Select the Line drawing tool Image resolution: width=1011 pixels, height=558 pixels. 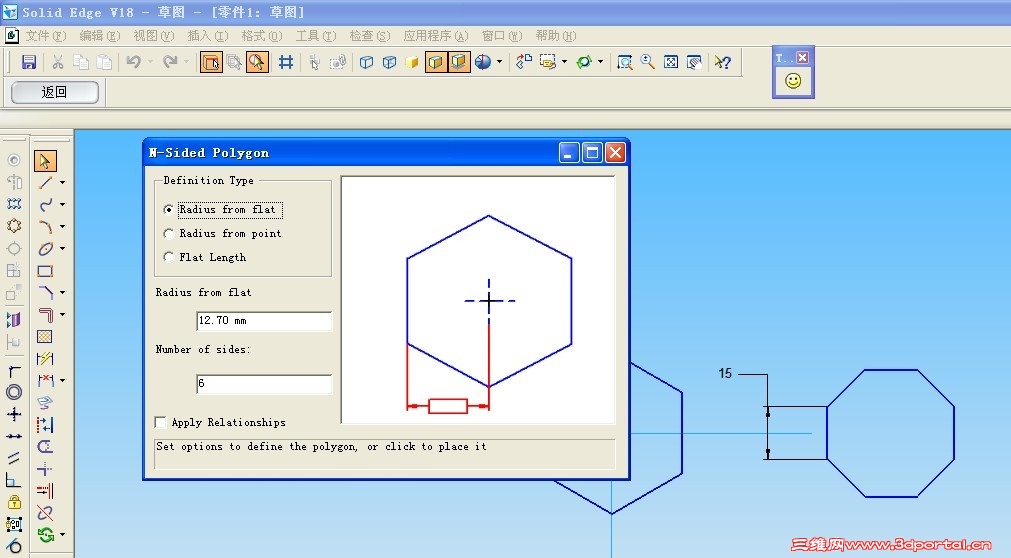(44, 183)
